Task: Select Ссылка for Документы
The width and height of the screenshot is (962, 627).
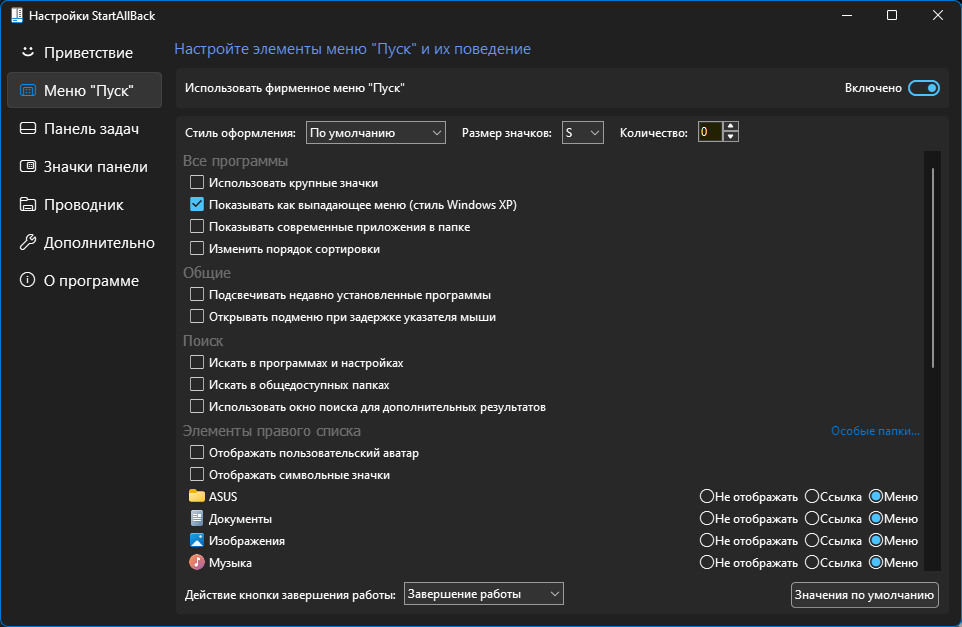Action: tap(812, 518)
